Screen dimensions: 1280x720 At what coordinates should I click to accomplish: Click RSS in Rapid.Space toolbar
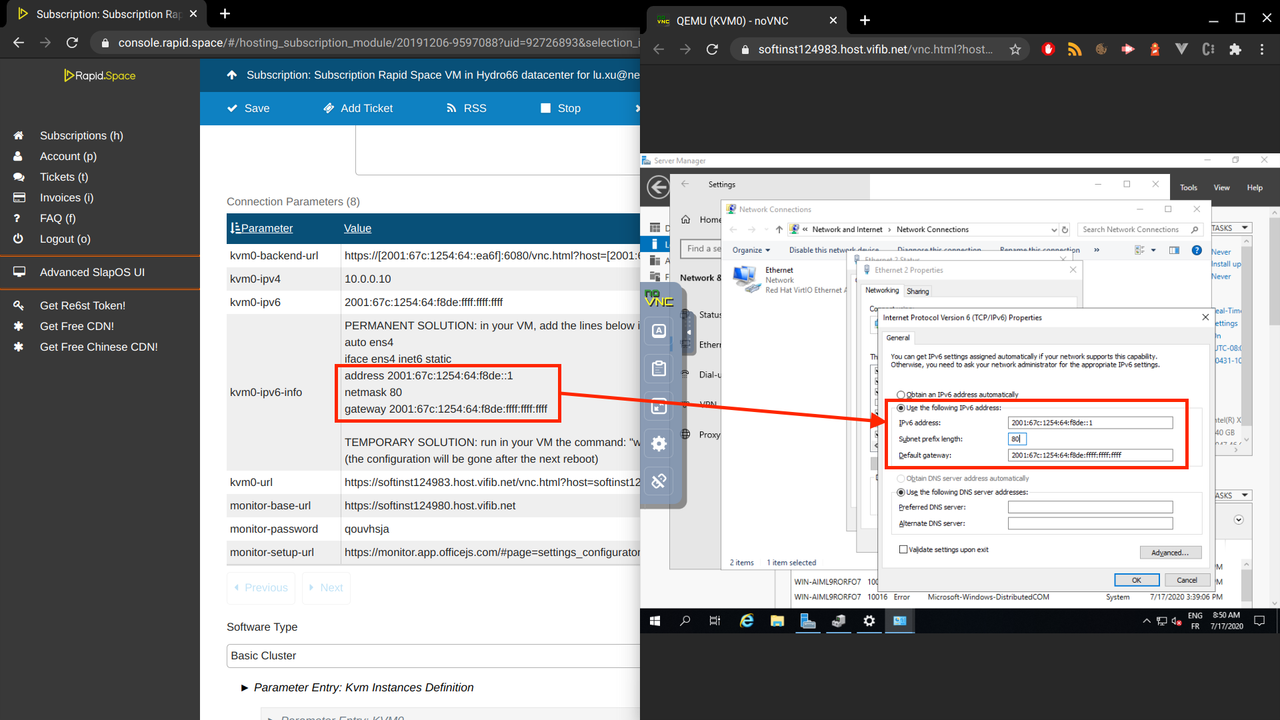466,108
